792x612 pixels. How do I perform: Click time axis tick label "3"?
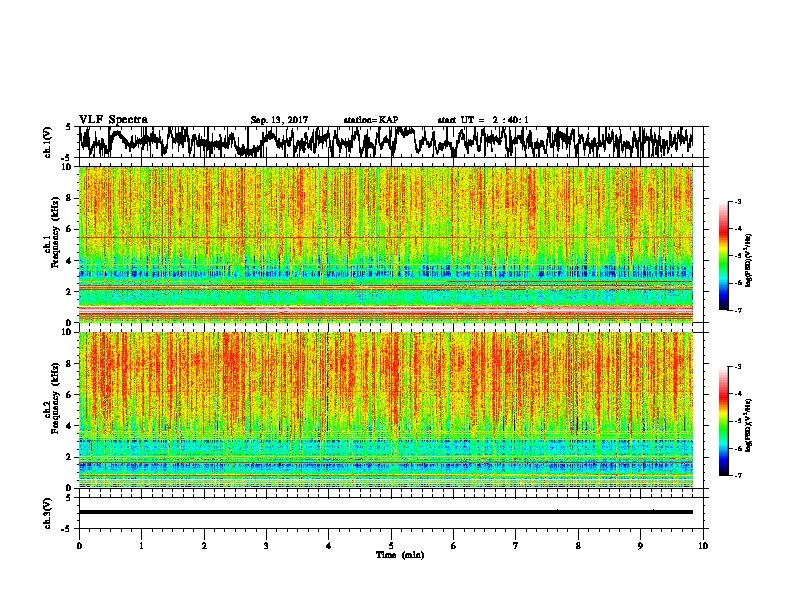click(x=266, y=546)
